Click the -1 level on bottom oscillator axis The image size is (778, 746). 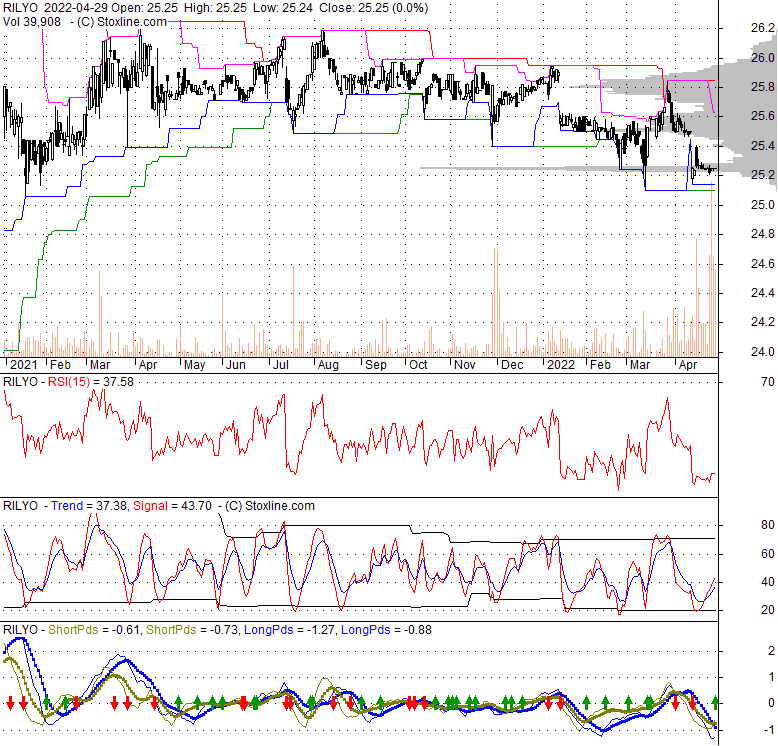[x=769, y=730]
